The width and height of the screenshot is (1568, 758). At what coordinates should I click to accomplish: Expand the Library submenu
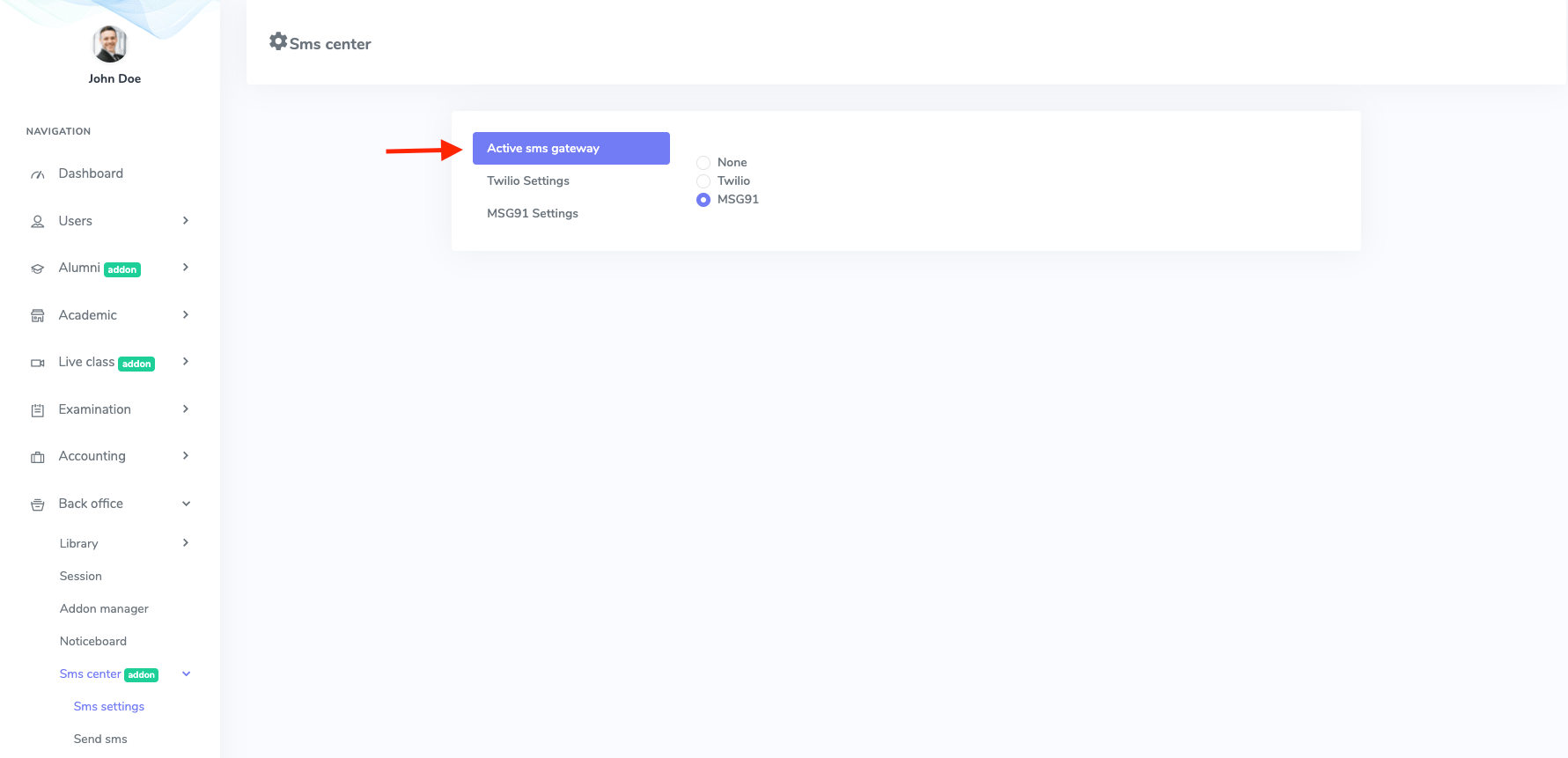[185, 543]
